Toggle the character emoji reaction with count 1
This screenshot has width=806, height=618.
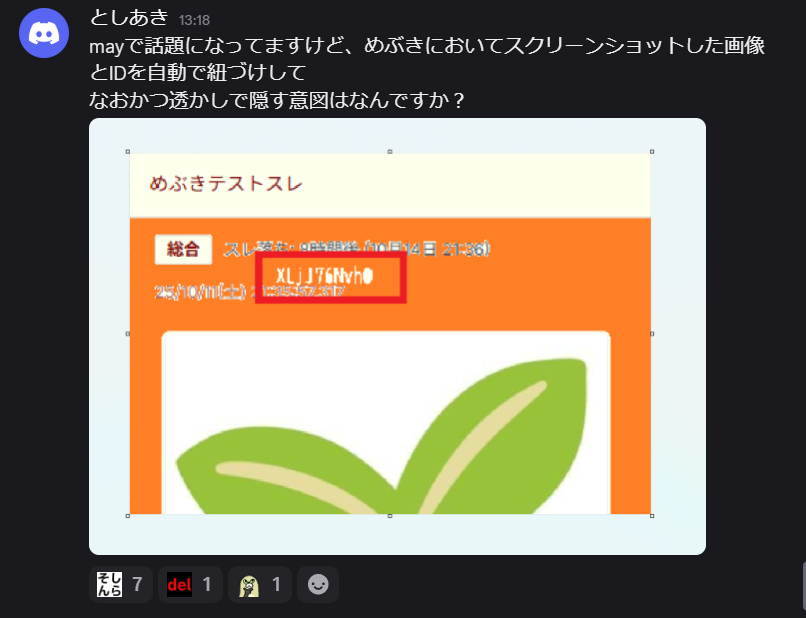pyautogui.click(x=259, y=585)
